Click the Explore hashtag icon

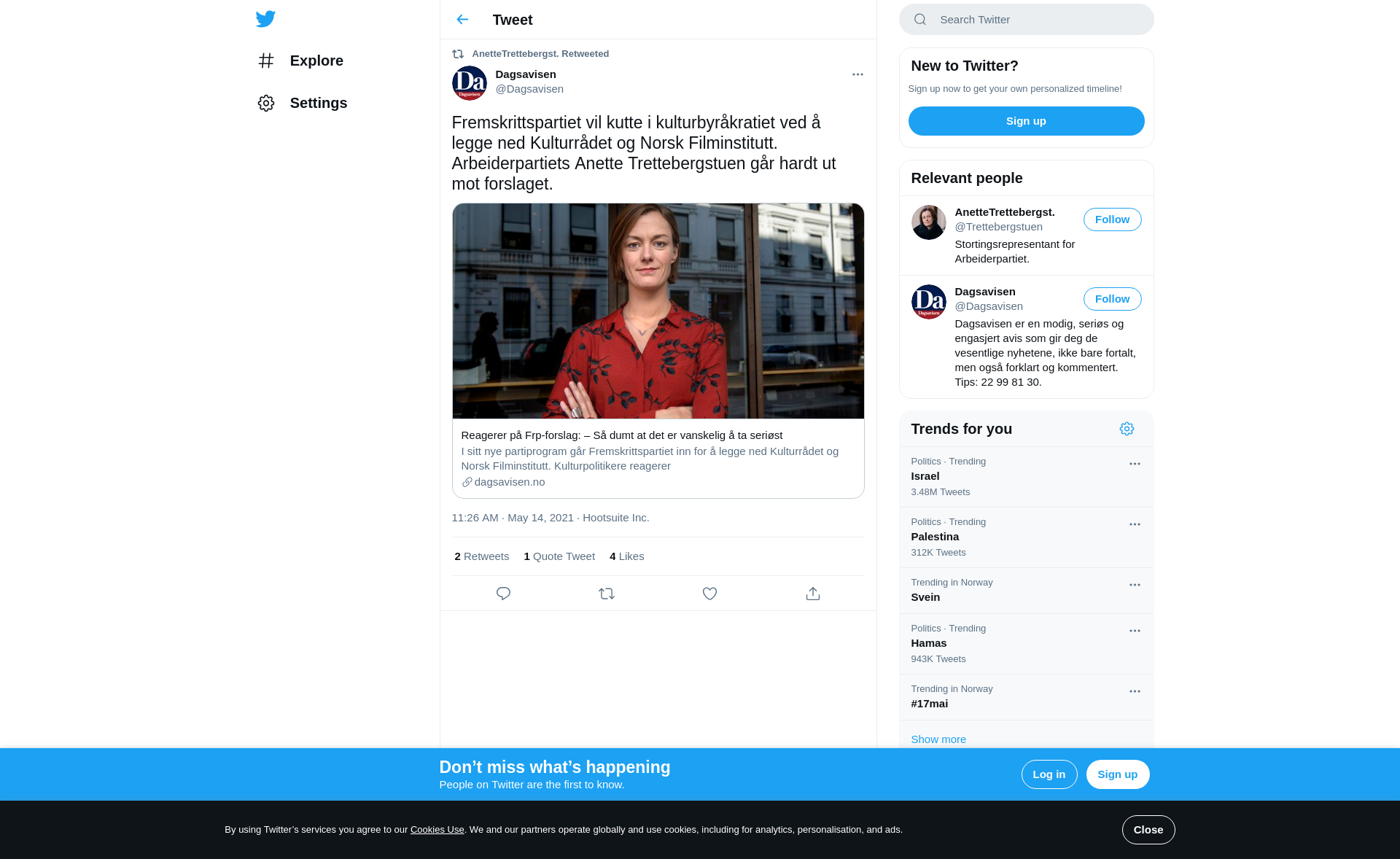click(266, 61)
